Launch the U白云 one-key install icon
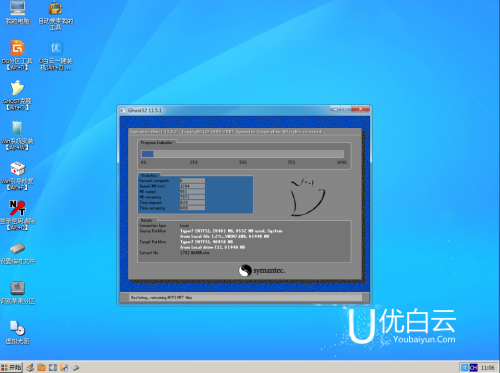The image size is (500, 373). [x=55, y=55]
